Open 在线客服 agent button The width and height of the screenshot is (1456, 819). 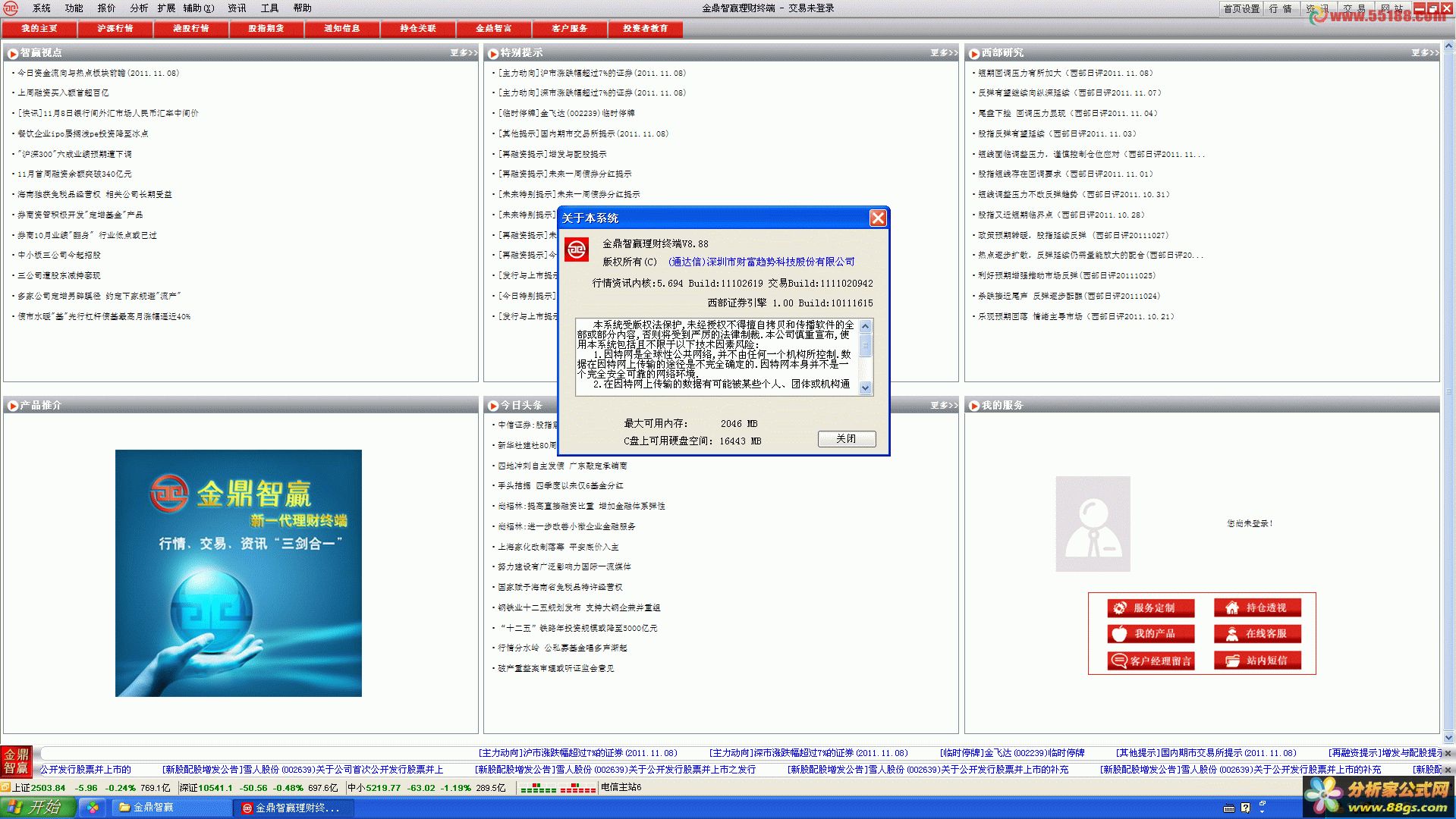[1258, 633]
